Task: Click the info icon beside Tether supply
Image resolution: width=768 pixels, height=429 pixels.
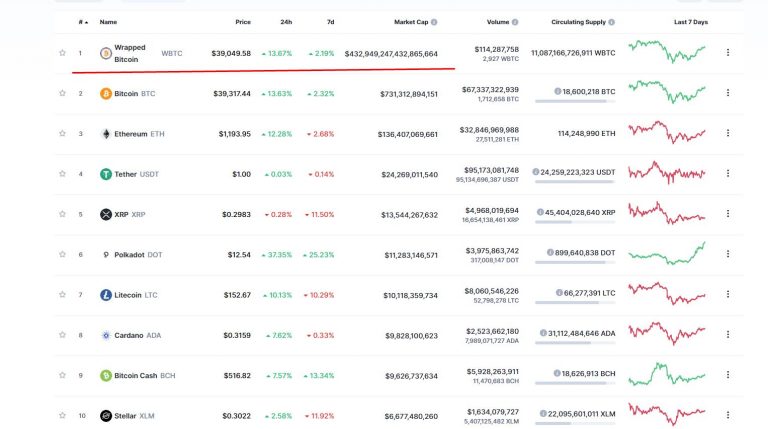Action: [535, 172]
